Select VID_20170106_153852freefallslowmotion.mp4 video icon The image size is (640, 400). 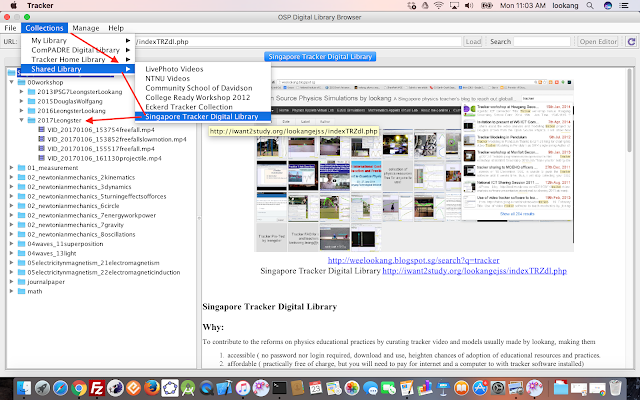(x=41, y=139)
